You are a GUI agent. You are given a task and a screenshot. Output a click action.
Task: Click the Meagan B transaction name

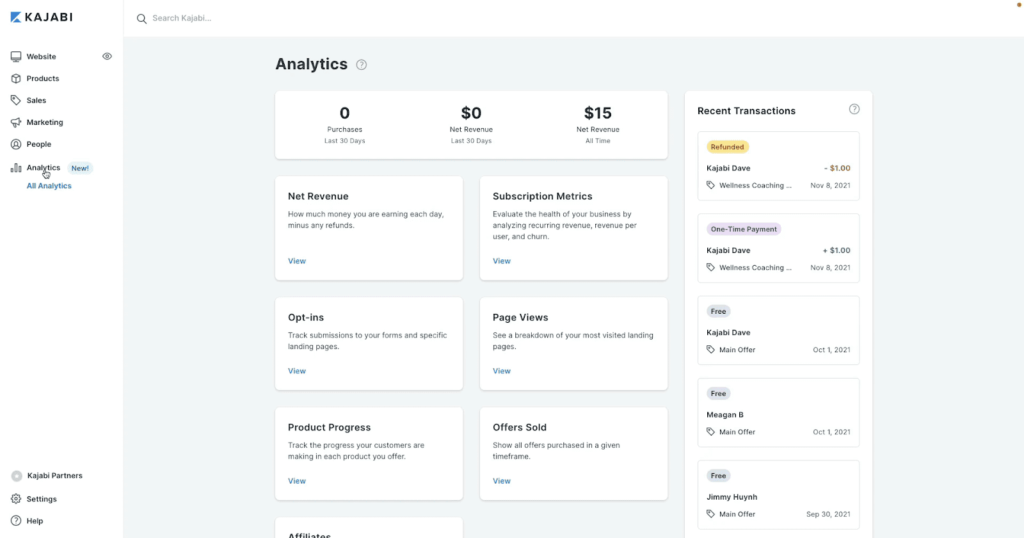(x=725, y=415)
